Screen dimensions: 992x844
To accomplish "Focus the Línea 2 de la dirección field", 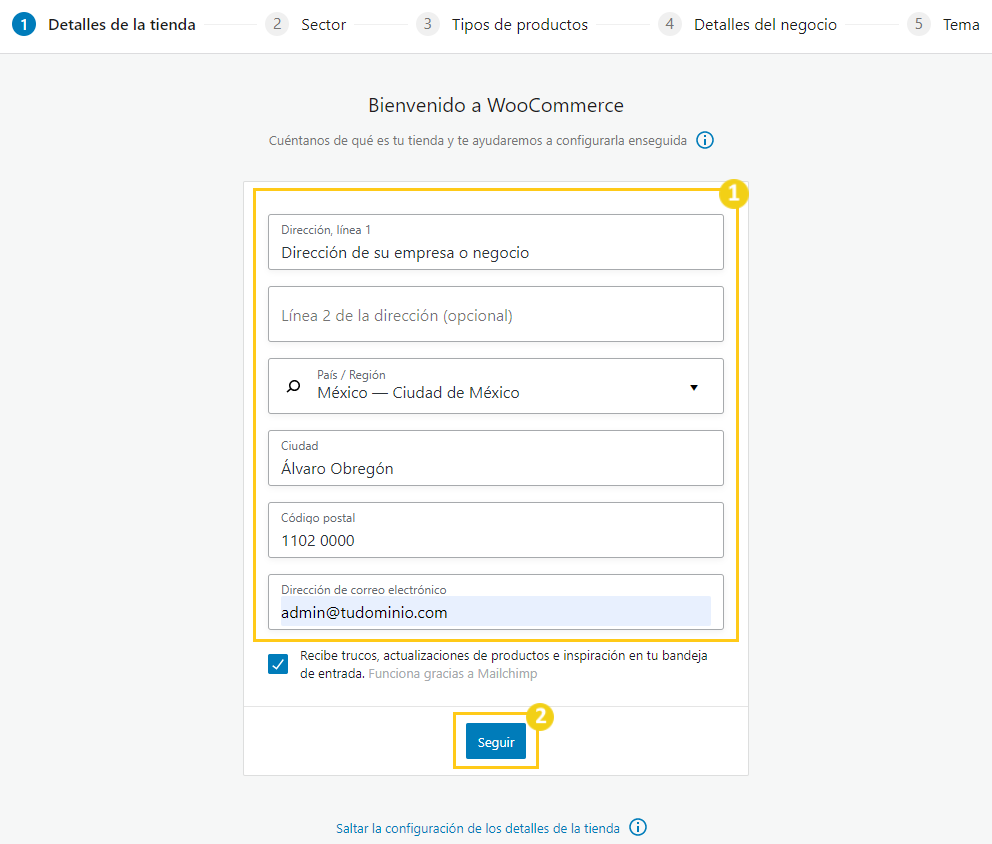I will [495, 314].
